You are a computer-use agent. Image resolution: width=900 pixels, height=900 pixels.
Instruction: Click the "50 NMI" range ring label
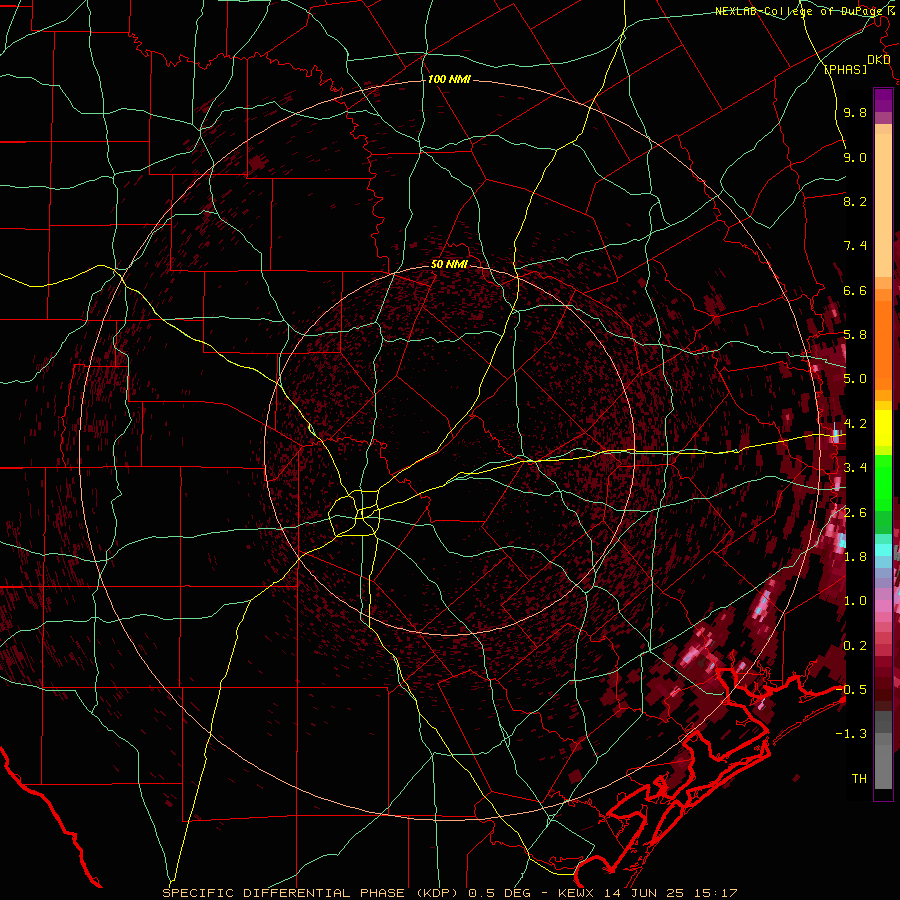pos(449,264)
